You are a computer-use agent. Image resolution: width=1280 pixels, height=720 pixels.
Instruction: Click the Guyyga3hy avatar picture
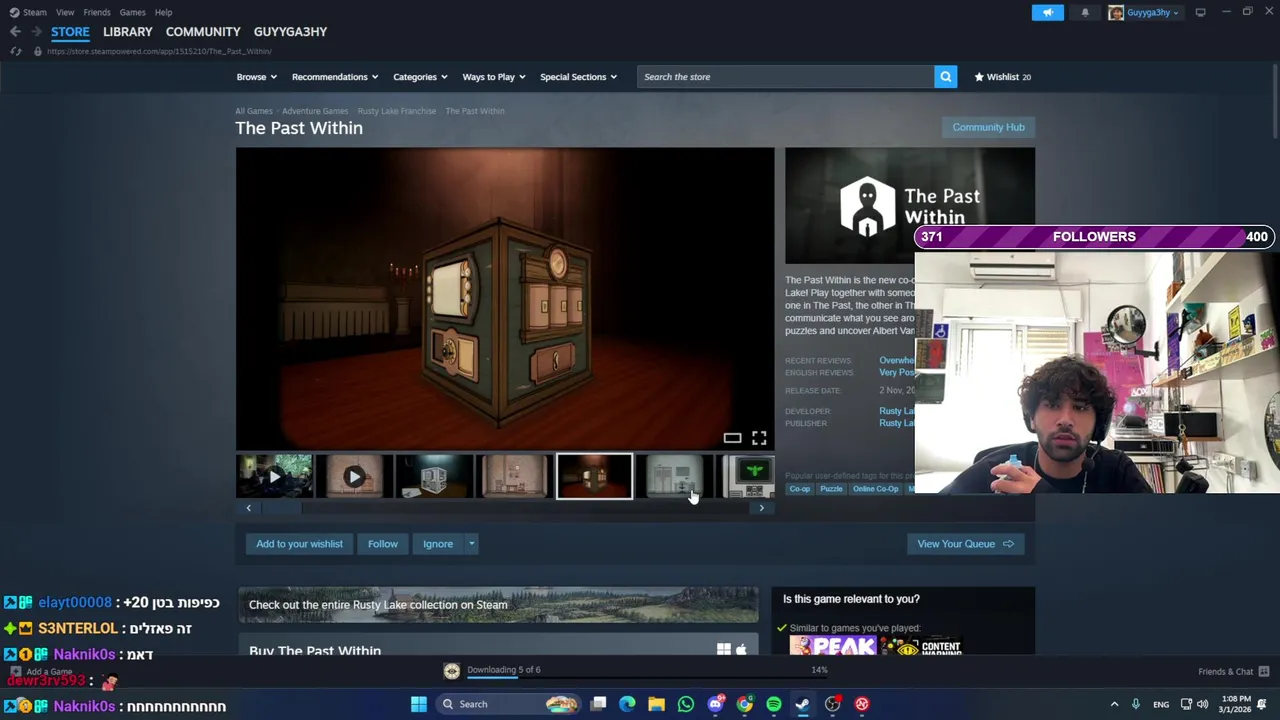click(x=1116, y=12)
